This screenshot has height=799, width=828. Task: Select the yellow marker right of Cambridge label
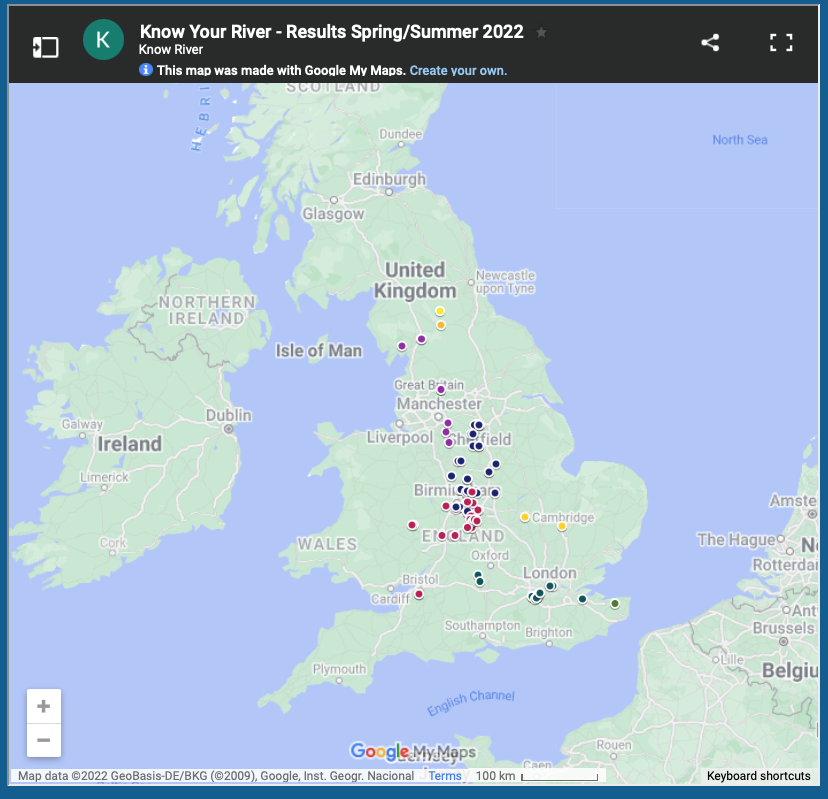(x=562, y=526)
